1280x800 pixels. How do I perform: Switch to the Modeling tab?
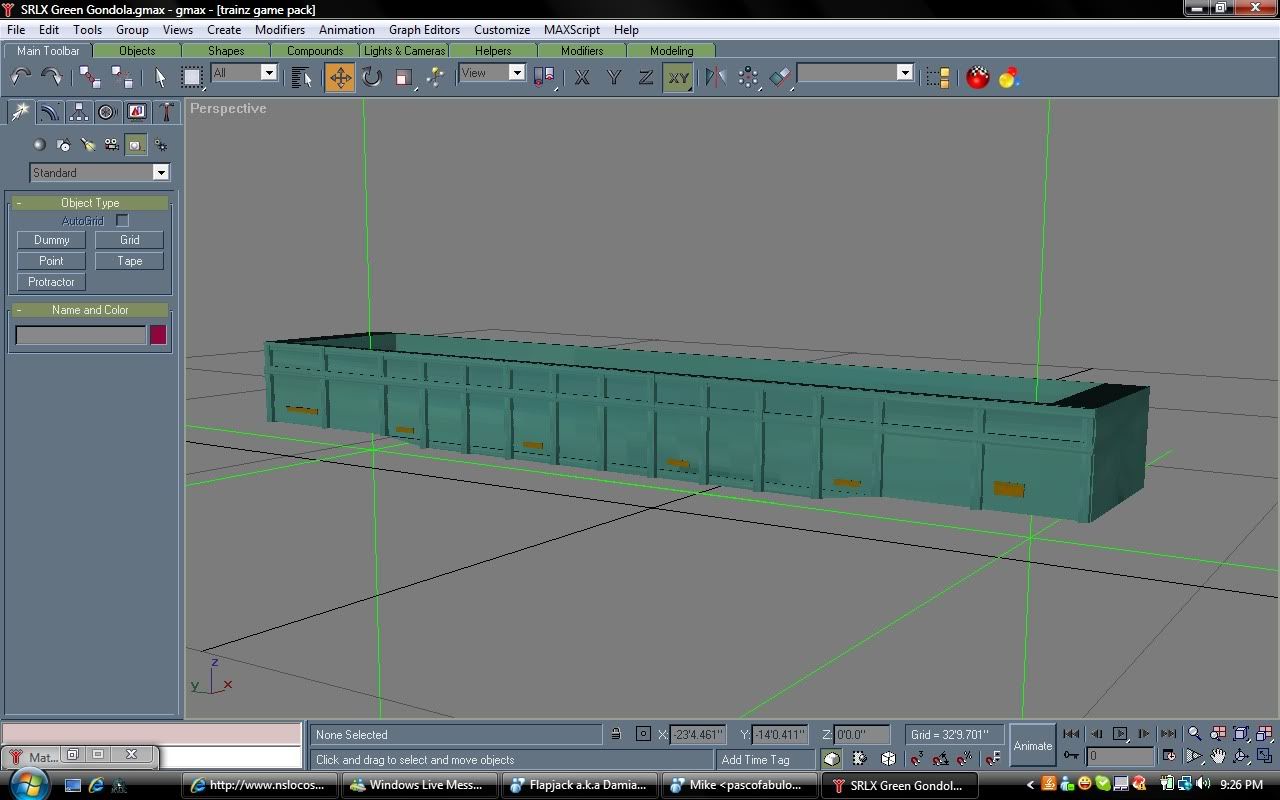coord(671,50)
